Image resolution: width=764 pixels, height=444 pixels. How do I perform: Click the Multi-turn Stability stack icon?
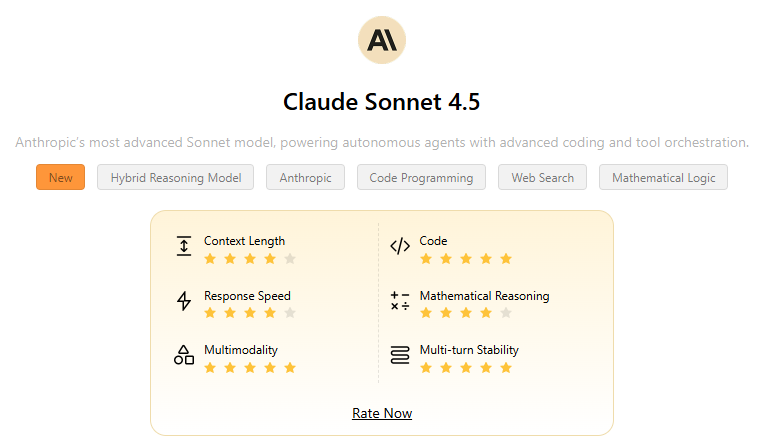point(400,355)
